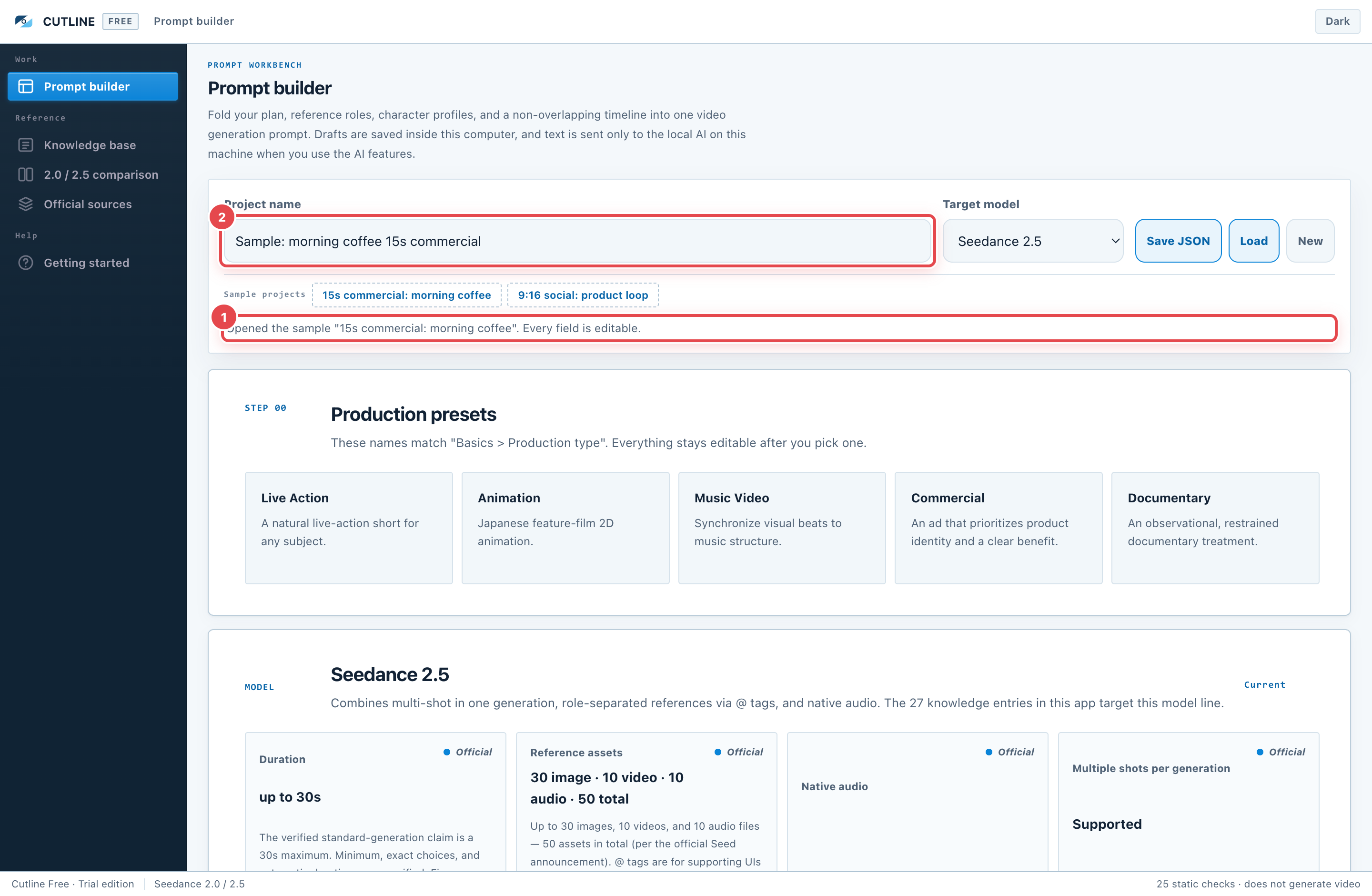Screen dimensions: 1372x896
Task: Go to Knowledge base page
Action: click(93, 145)
